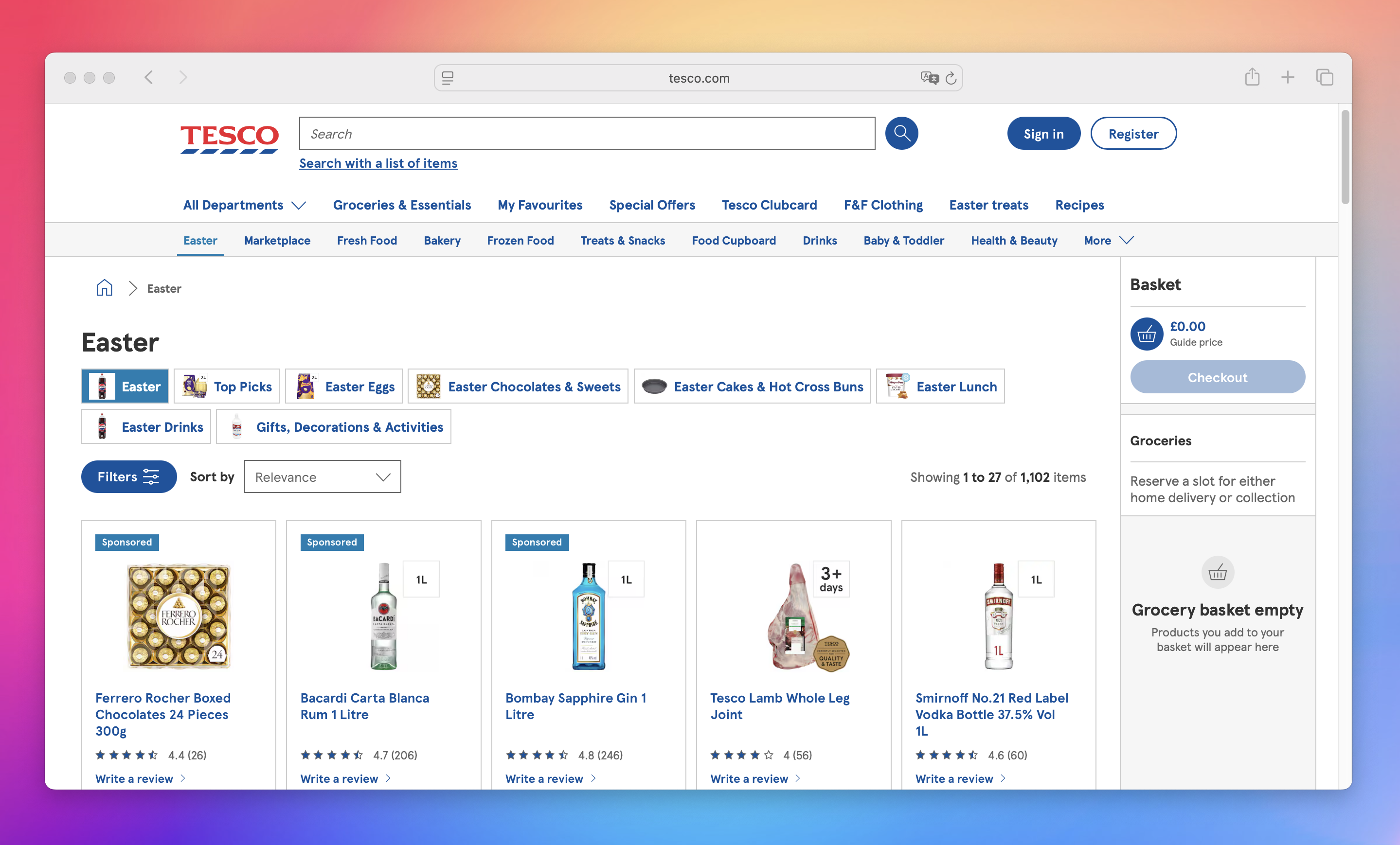The width and height of the screenshot is (1400, 845).
Task: Open the Bombay Sapphire Gin bottle image
Action: pyautogui.click(x=589, y=616)
